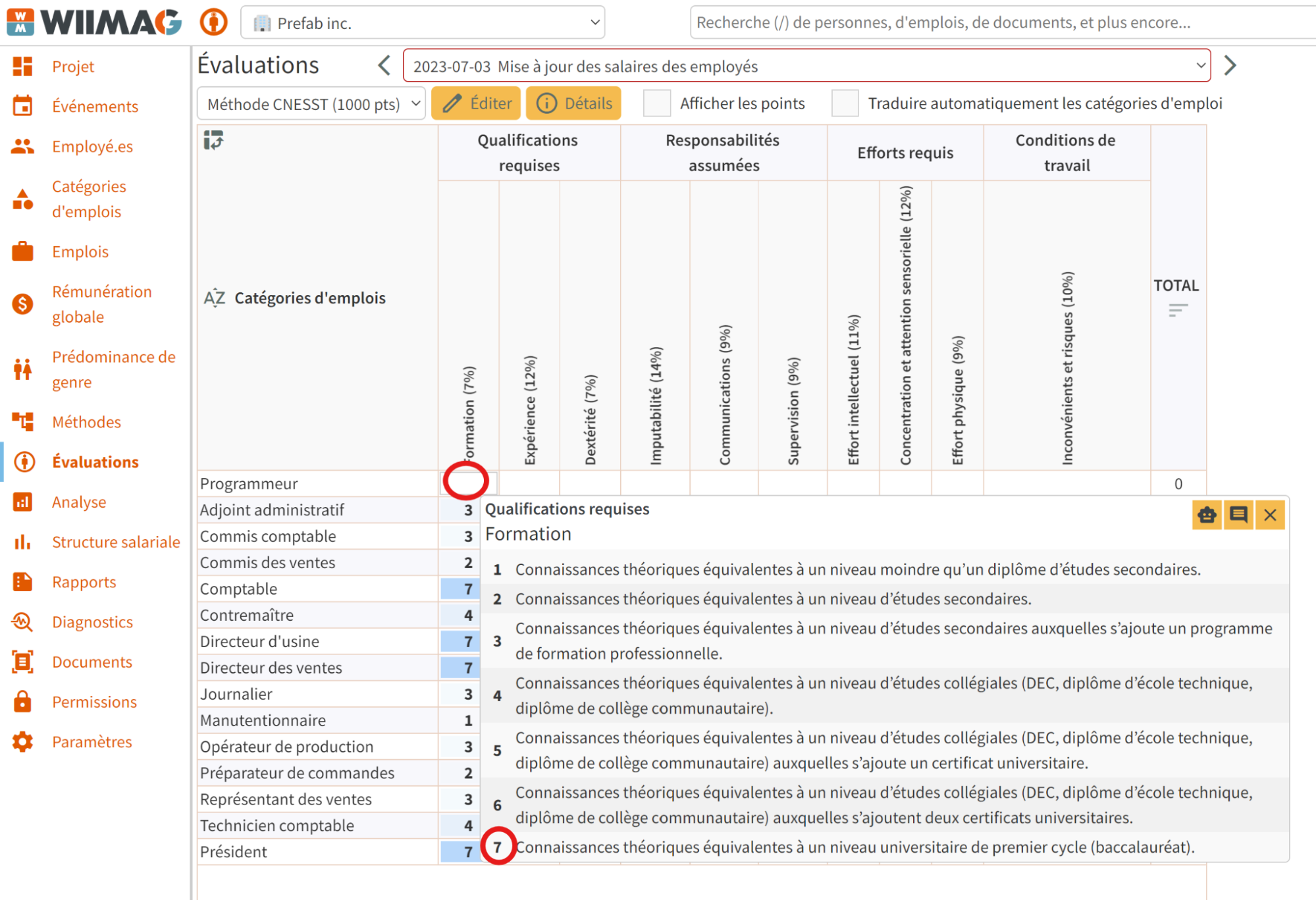Image resolution: width=1316 pixels, height=900 pixels.
Task: Click the Éditer button
Action: coord(476,103)
